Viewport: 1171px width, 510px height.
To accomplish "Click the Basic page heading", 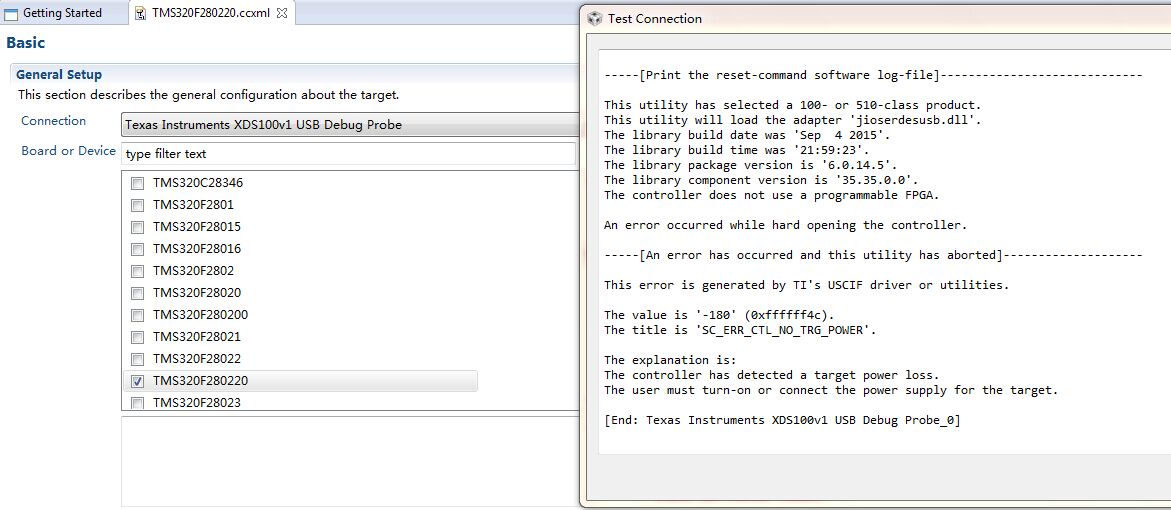I will click(x=25, y=43).
